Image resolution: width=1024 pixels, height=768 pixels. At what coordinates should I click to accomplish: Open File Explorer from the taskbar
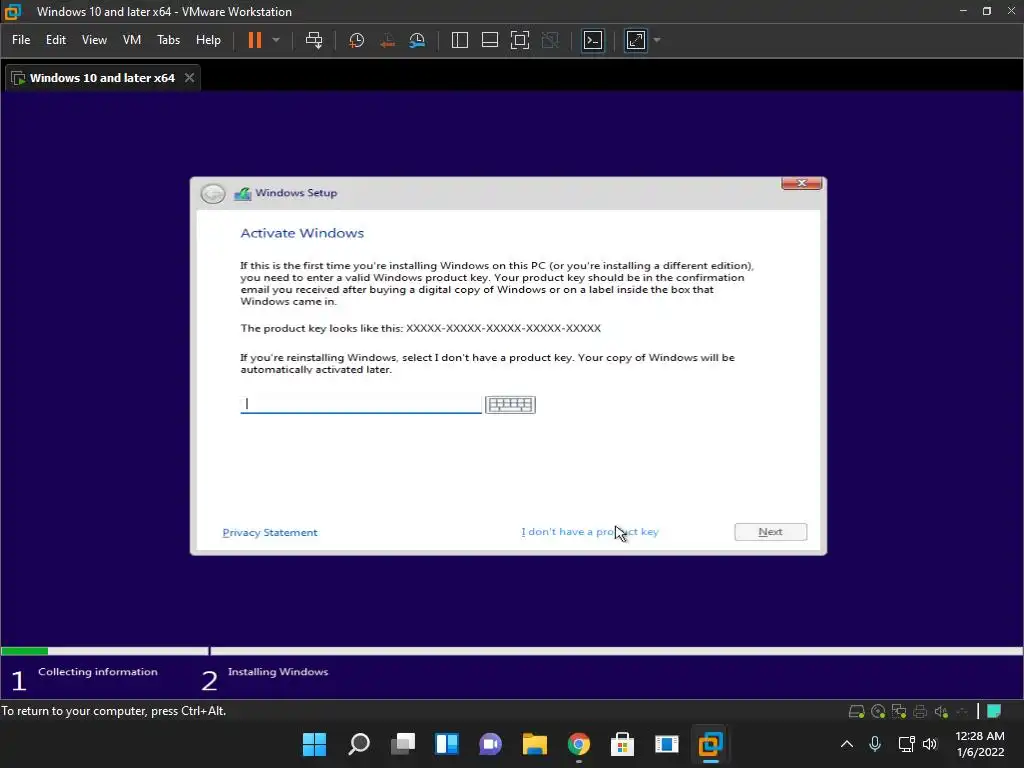pos(535,744)
